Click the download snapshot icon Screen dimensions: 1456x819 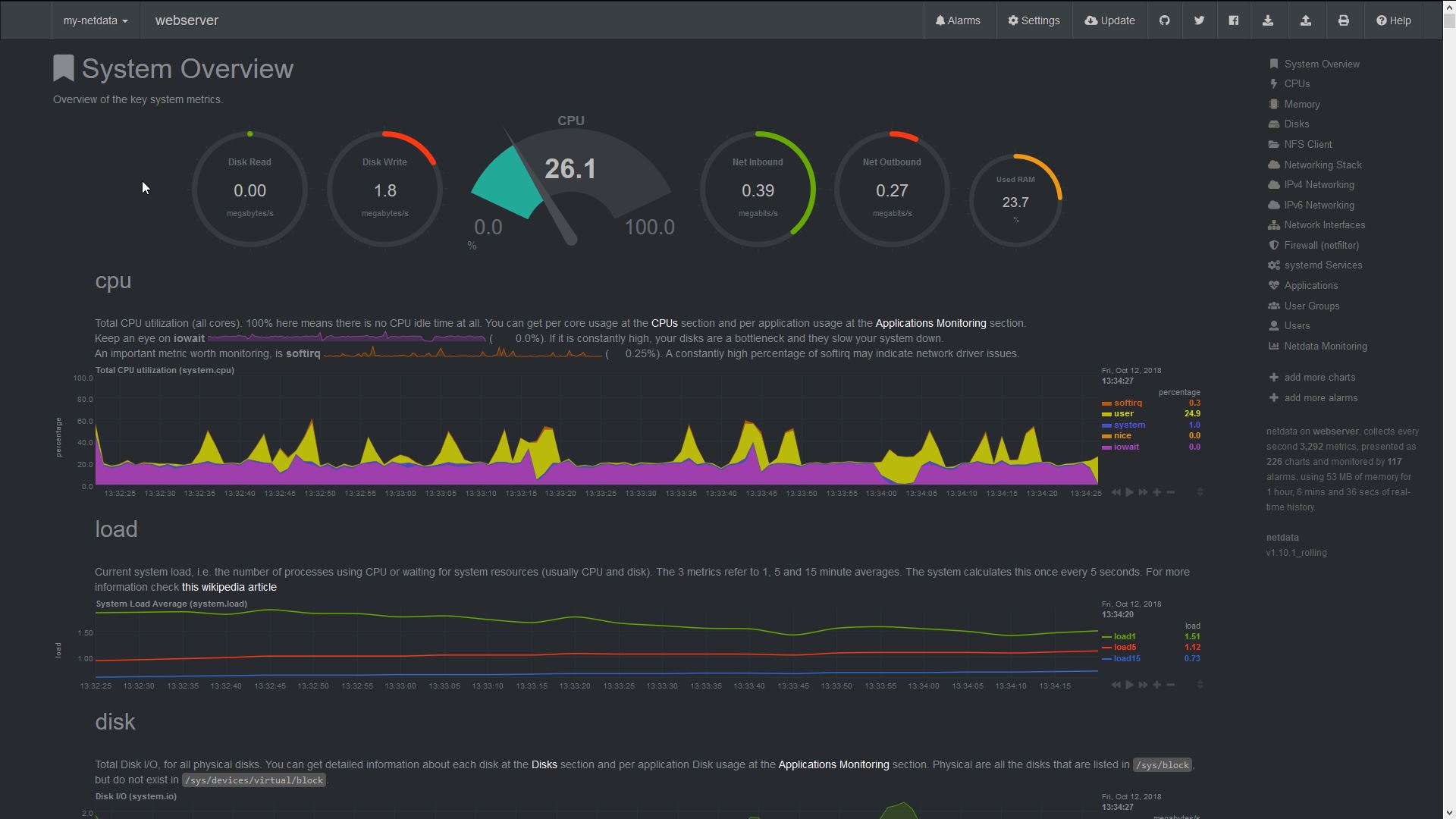tap(1268, 20)
